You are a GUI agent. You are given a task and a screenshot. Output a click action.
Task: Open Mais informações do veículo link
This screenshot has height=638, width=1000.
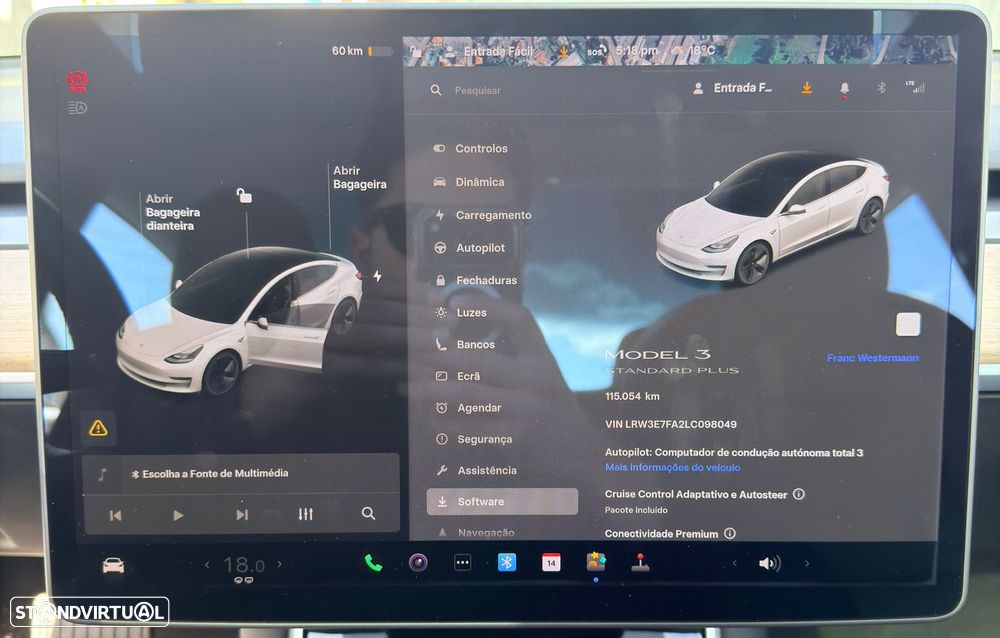point(673,468)
